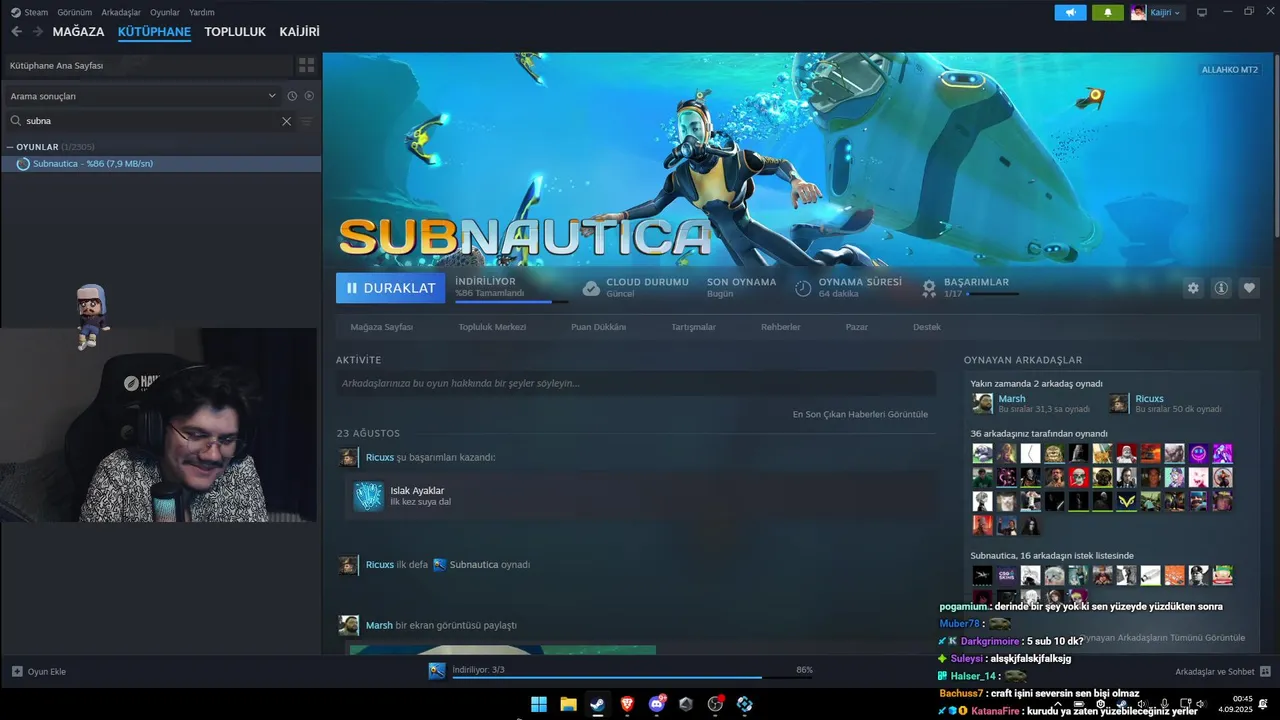The width and height of the screenshot is (1280, 720).
Task: Click the activity comment input box
Action: (x=636, y=383)
